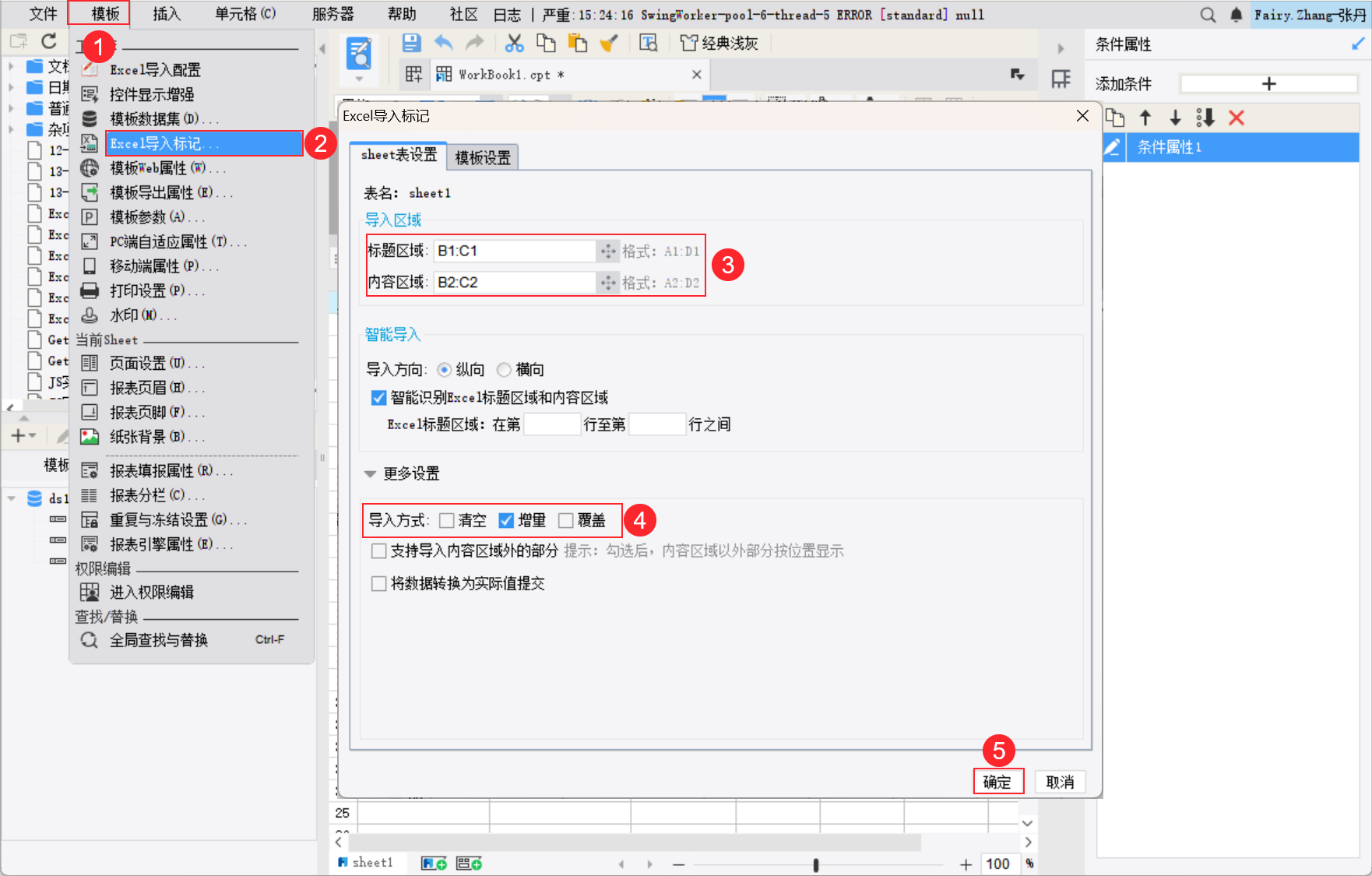Click the save icon in toolbar
Image resolution: width=1372 pixels, height=876 pixels.
pos(411,43)
